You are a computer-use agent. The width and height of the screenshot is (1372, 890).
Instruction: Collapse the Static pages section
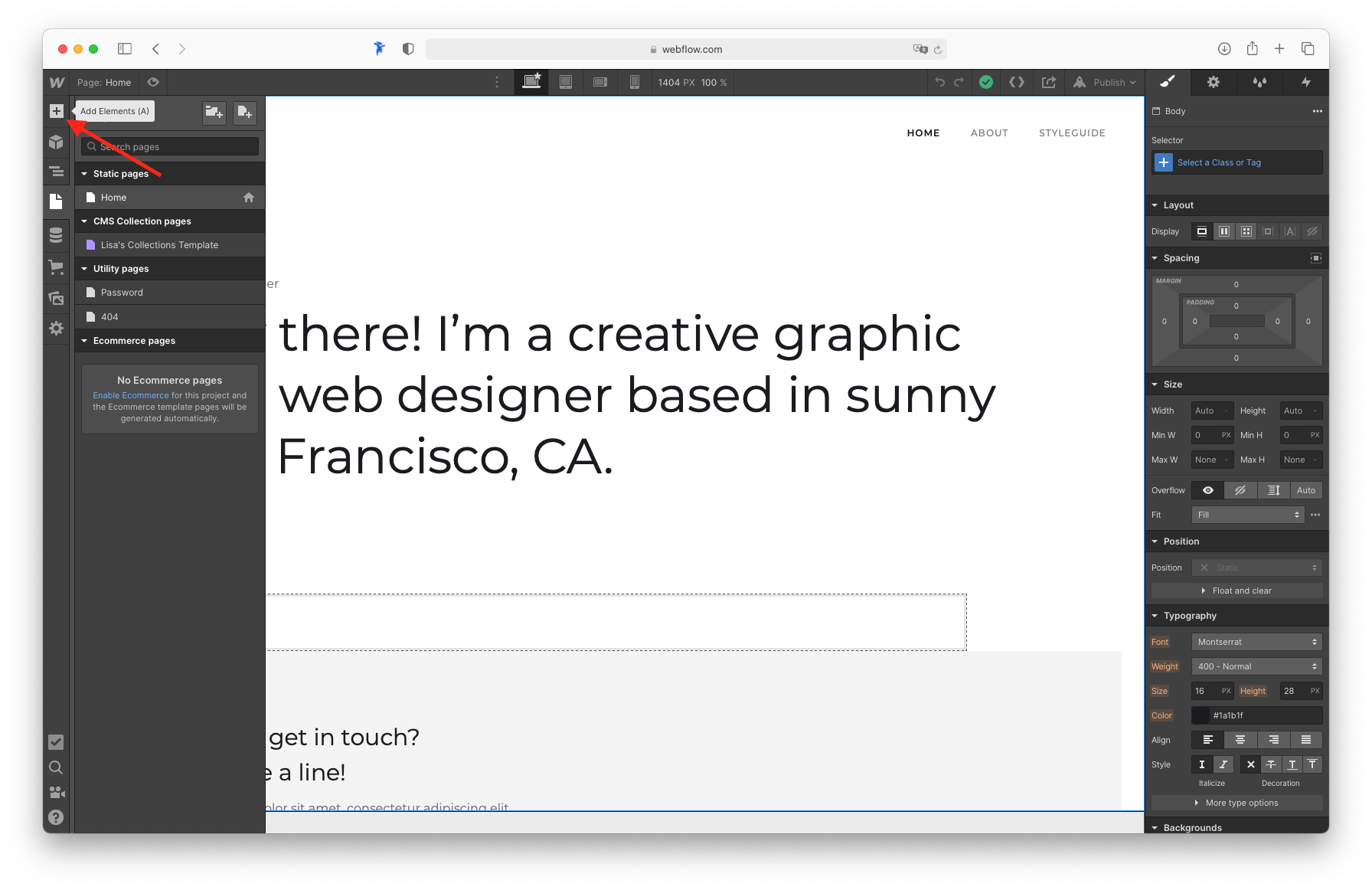click(84, 173)
